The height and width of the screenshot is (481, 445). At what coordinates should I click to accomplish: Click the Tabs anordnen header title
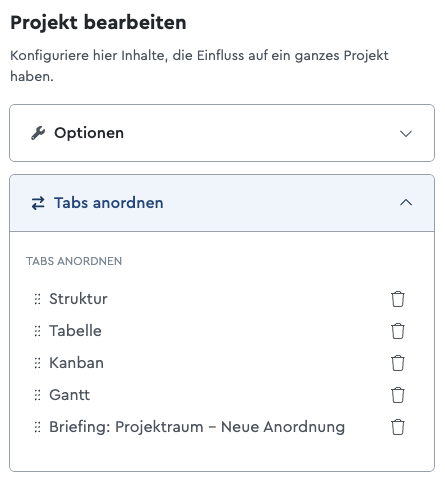point(109,203)
